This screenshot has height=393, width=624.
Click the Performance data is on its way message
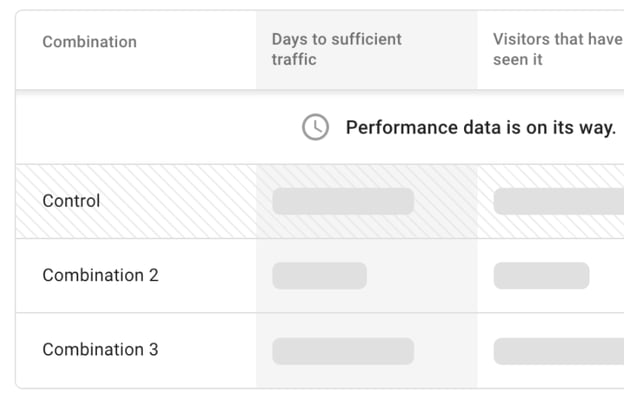[x=481, y=128]
